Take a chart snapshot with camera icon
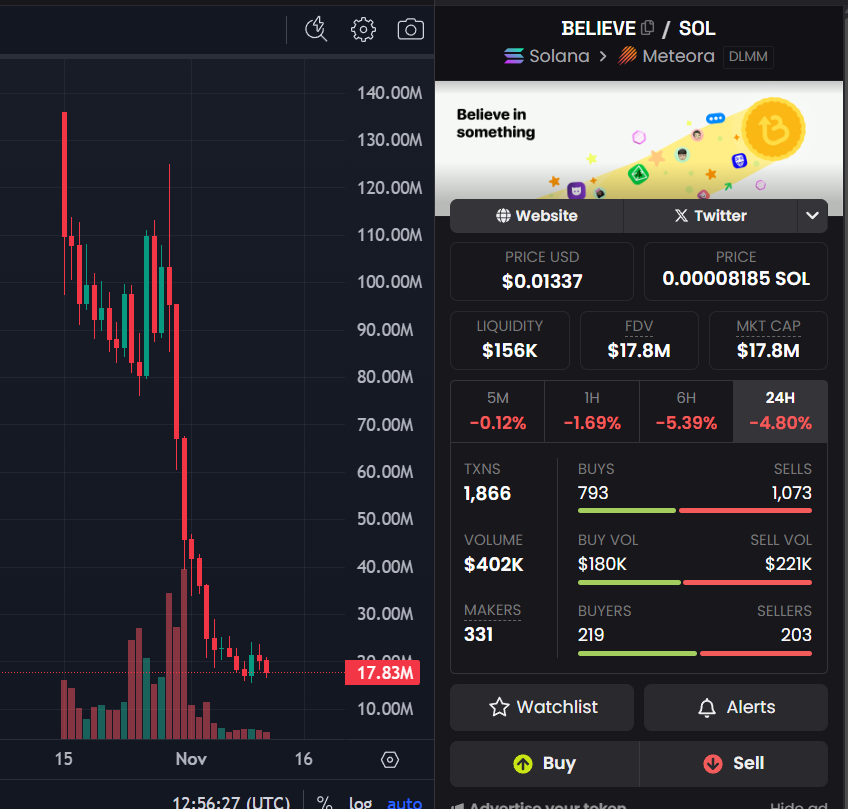The image size is (848, 809). pos(410,29)
